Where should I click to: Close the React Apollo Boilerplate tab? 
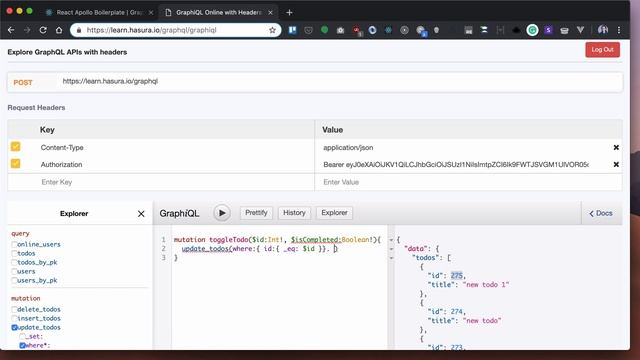click(151, 13)
